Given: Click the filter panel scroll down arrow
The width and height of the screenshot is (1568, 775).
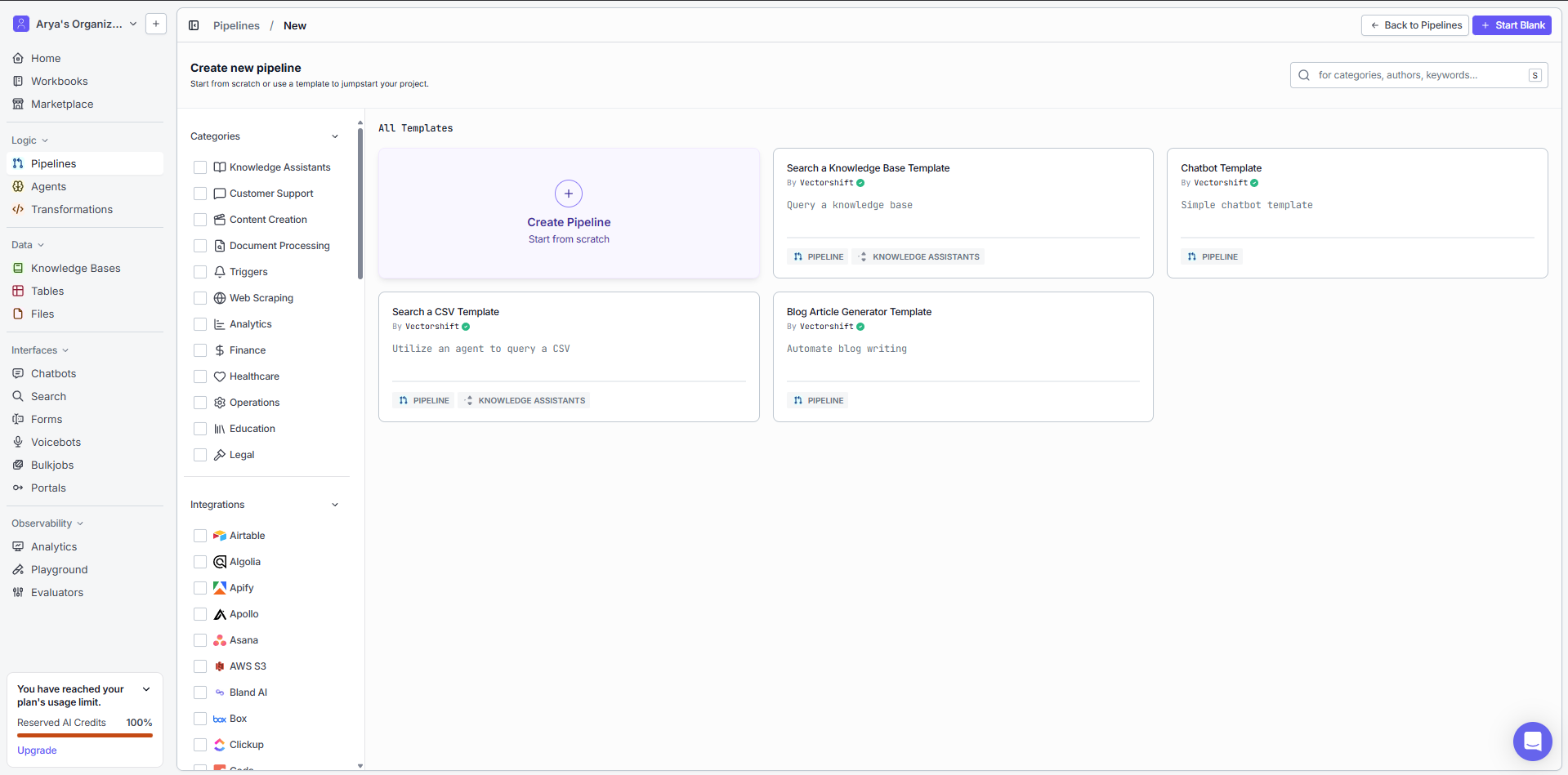Looking at the screenshot, I should tap(360, 766).
